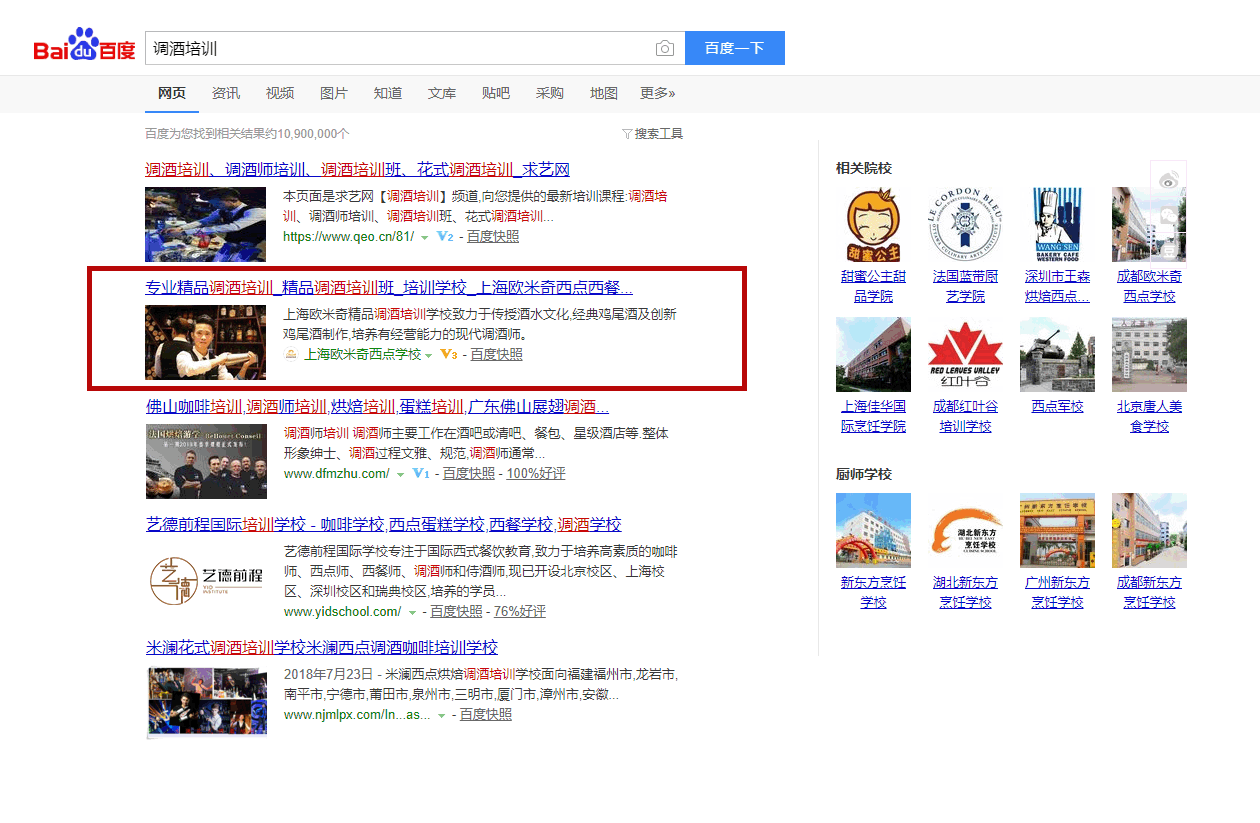The image size is (1260, 823).
Task: Open the 成都欧米奇西点学校 text link
Action: [x=1149, y=287]
